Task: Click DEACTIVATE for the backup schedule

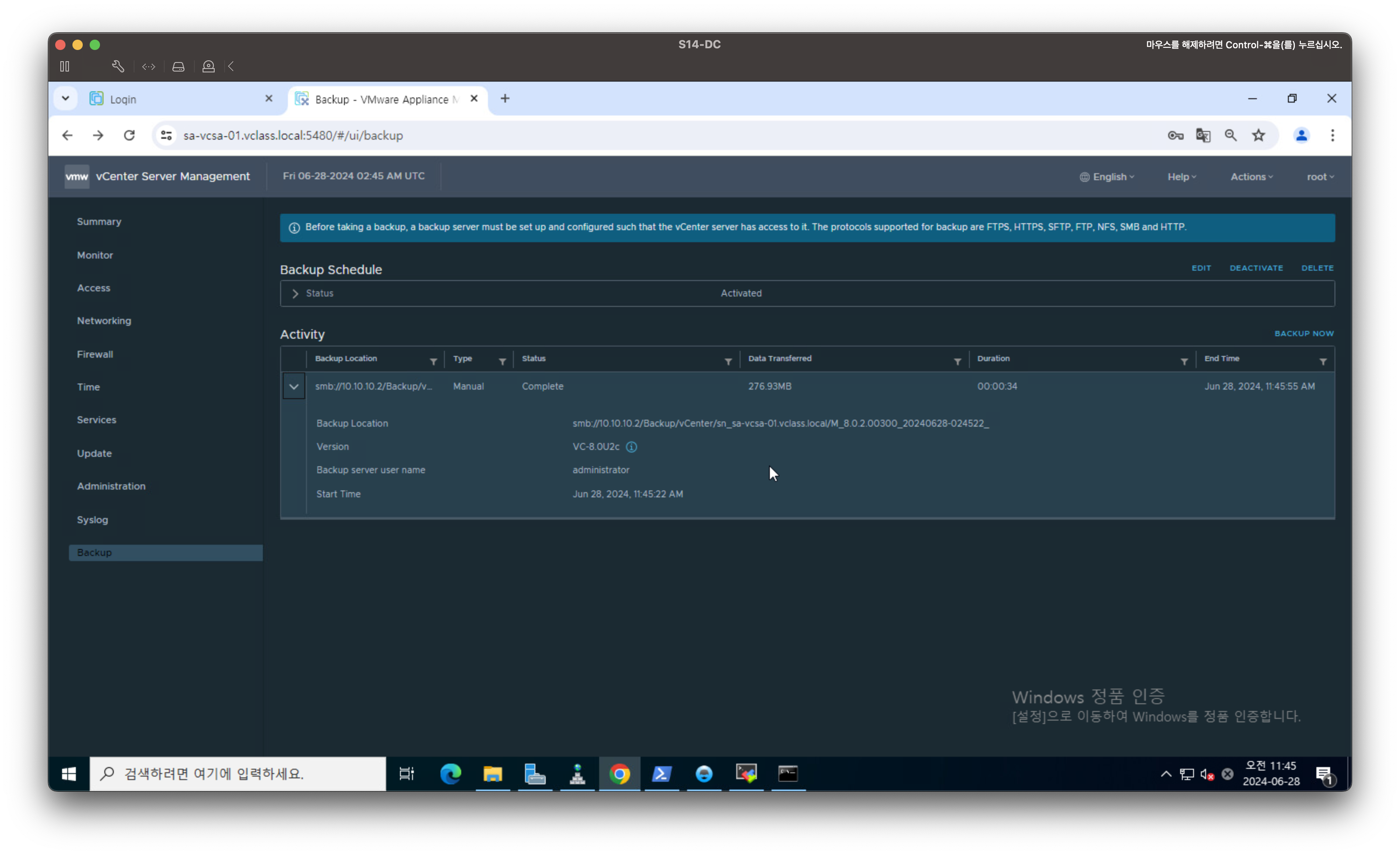Action: [1256, 268]
